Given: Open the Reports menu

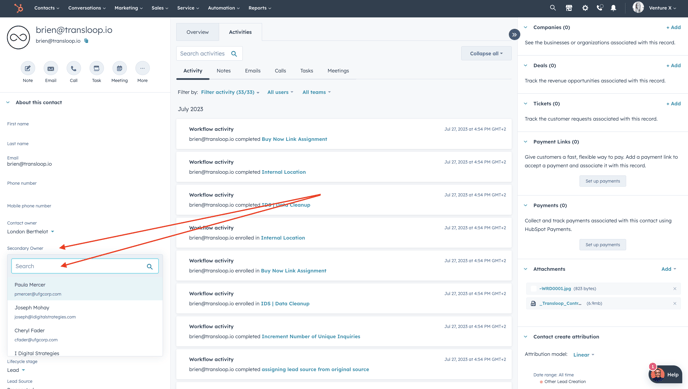Looking at the screenshot, I should [x=260, y=8].
